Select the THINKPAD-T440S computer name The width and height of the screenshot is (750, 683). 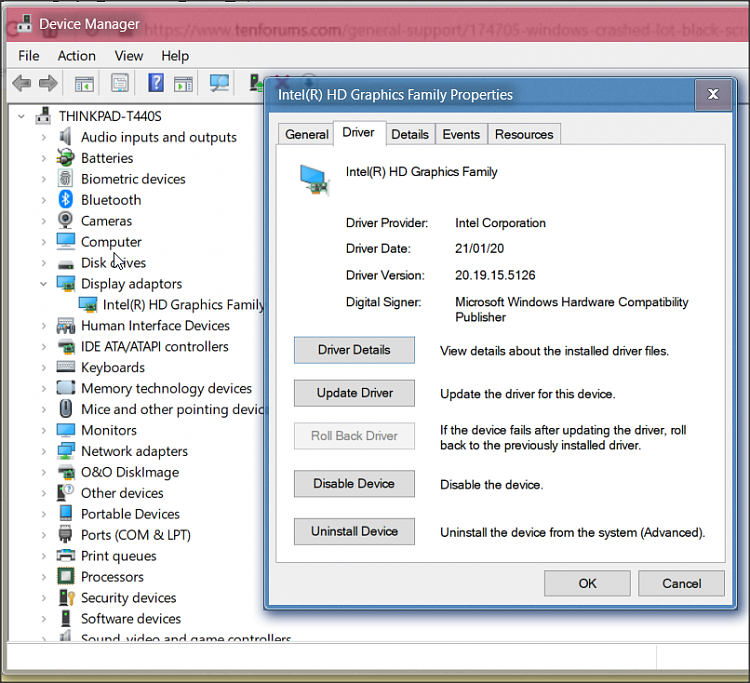(110, 116)
